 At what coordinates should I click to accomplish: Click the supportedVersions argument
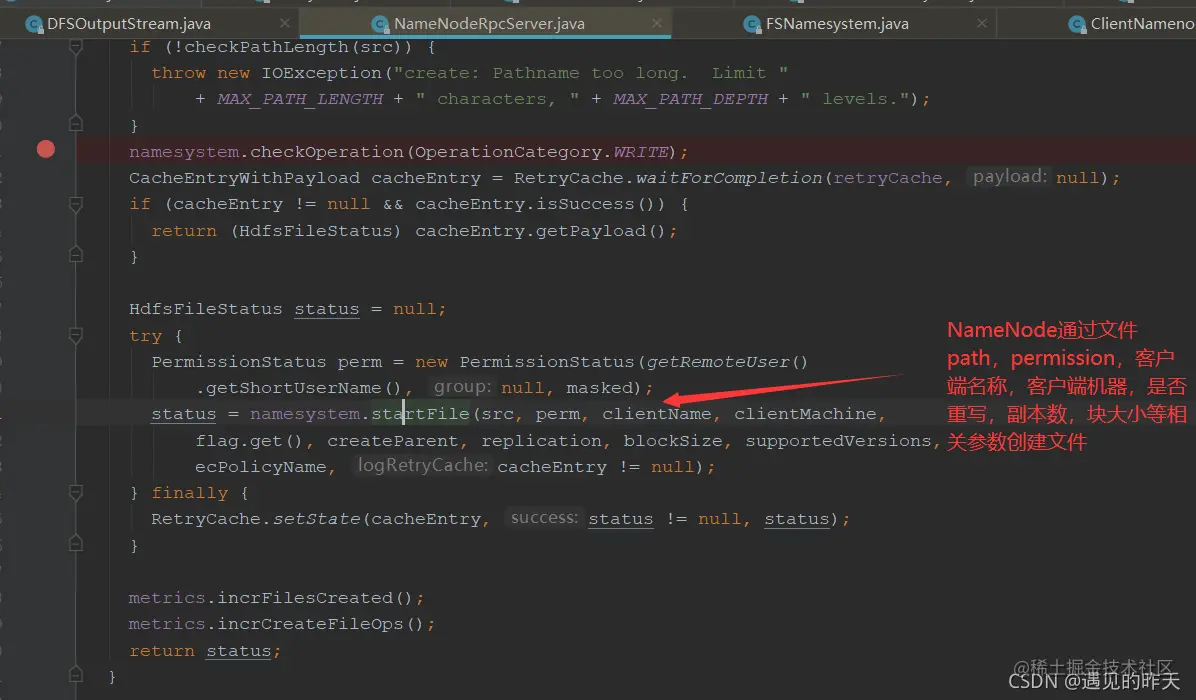click(x=838, y=442)
